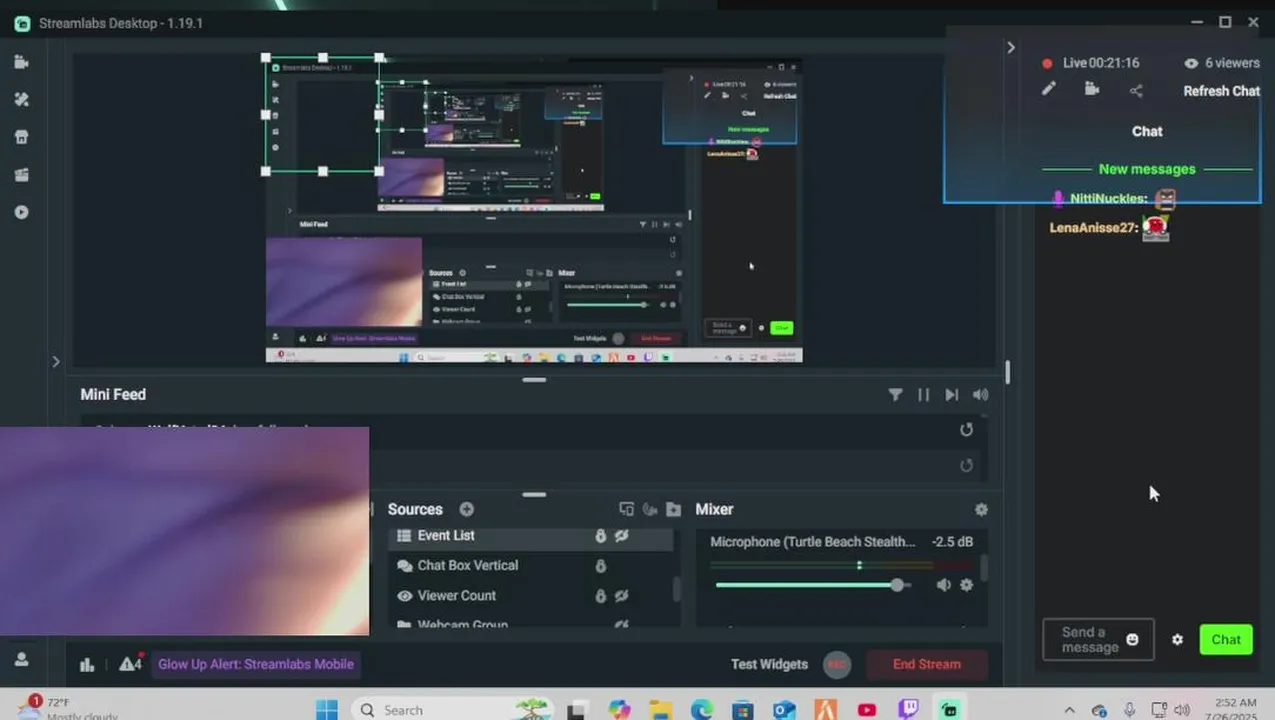This screenshot has height=720, width=1275.
Task: Click the Windows Start button
Action: [327, 710]
